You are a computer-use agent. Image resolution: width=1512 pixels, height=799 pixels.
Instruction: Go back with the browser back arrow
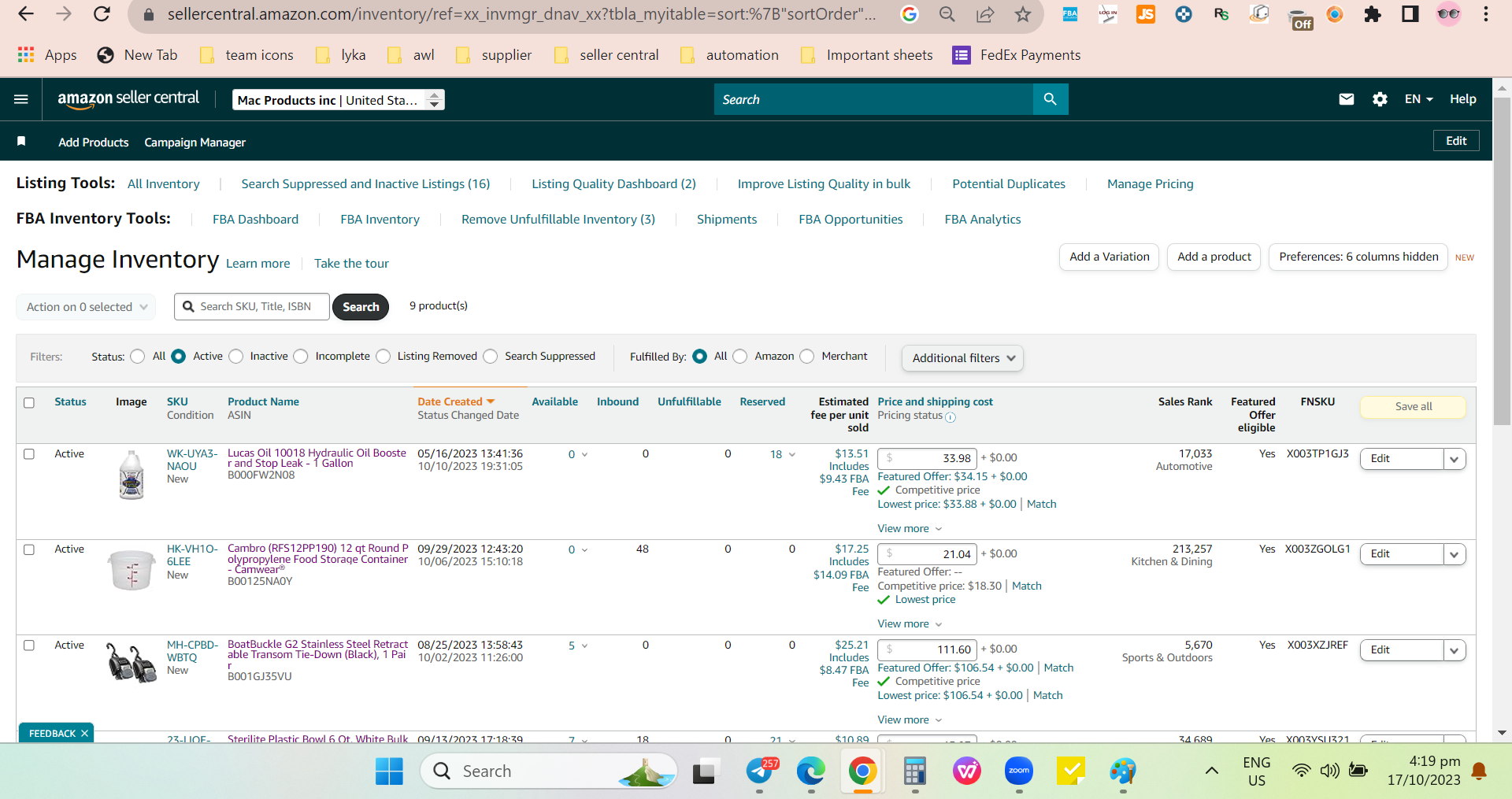[26, 14]
